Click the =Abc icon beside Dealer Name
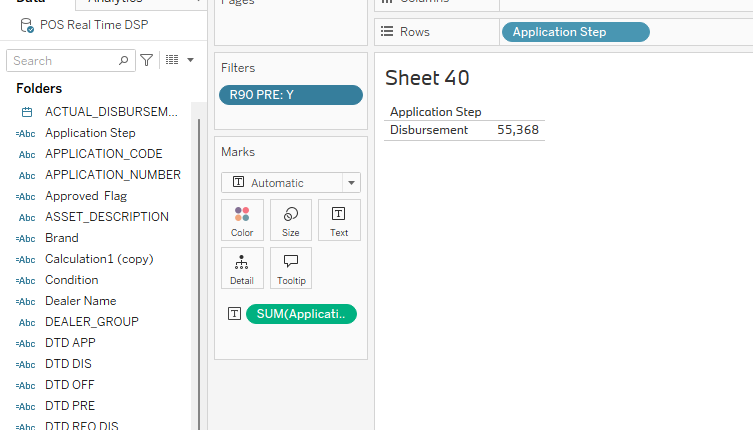Image resolution: width=753 pixels, height=430 pixels. point(25,302)
